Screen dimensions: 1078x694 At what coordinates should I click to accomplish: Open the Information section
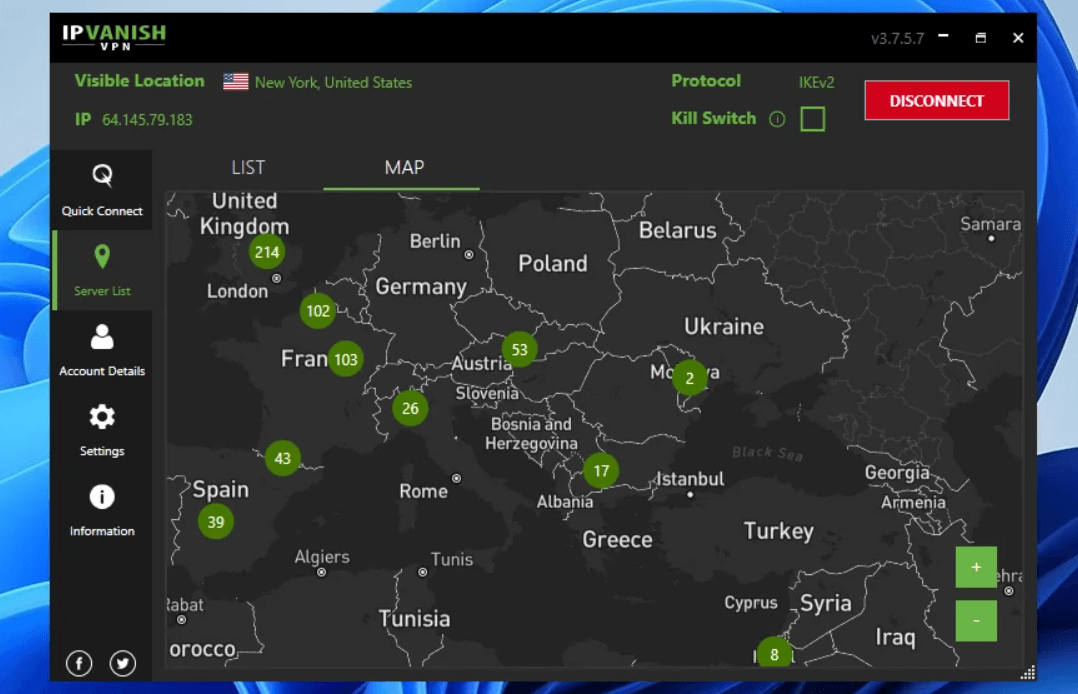[102, 497]
